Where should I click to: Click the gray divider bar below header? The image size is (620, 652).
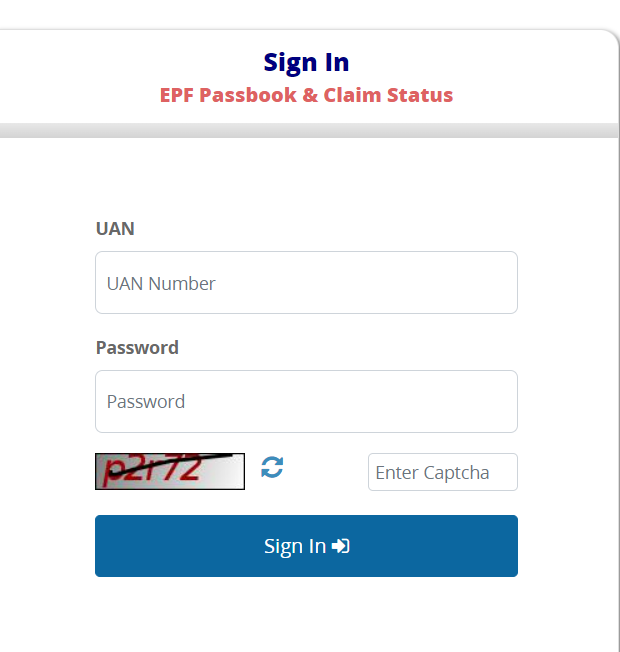[x=306, y=131]
